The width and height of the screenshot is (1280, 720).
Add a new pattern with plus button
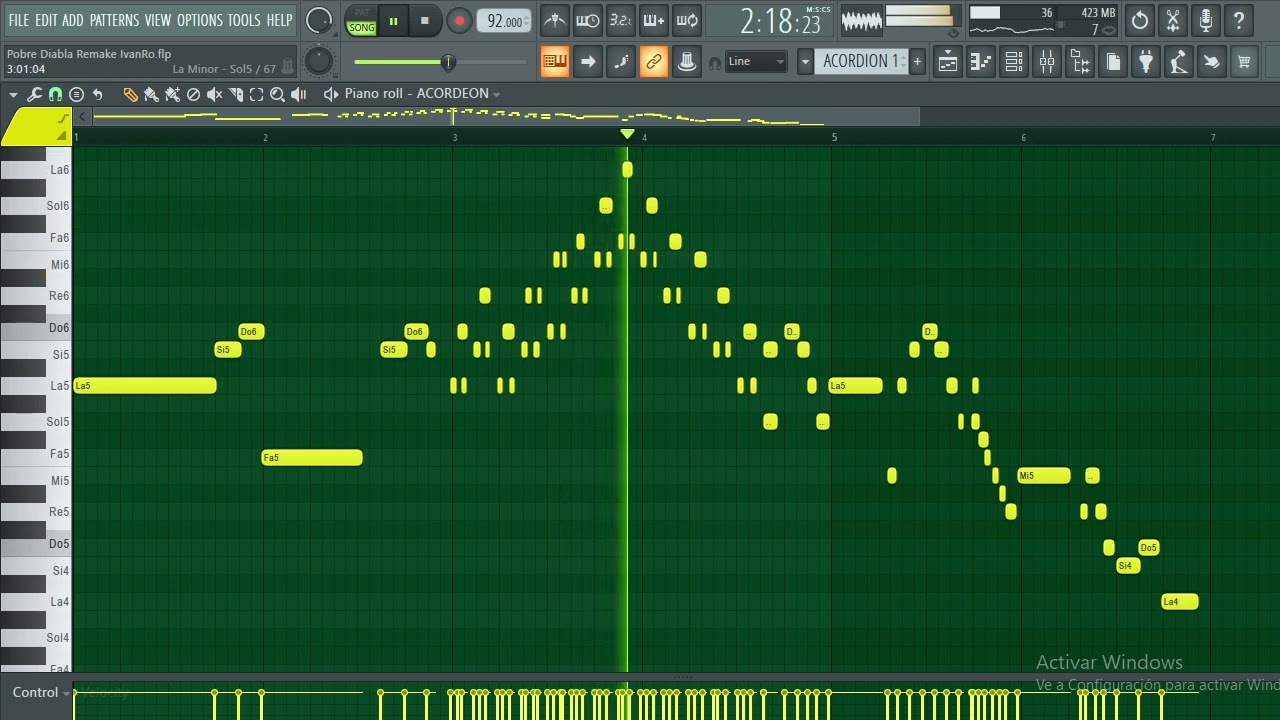pos(917,62)
